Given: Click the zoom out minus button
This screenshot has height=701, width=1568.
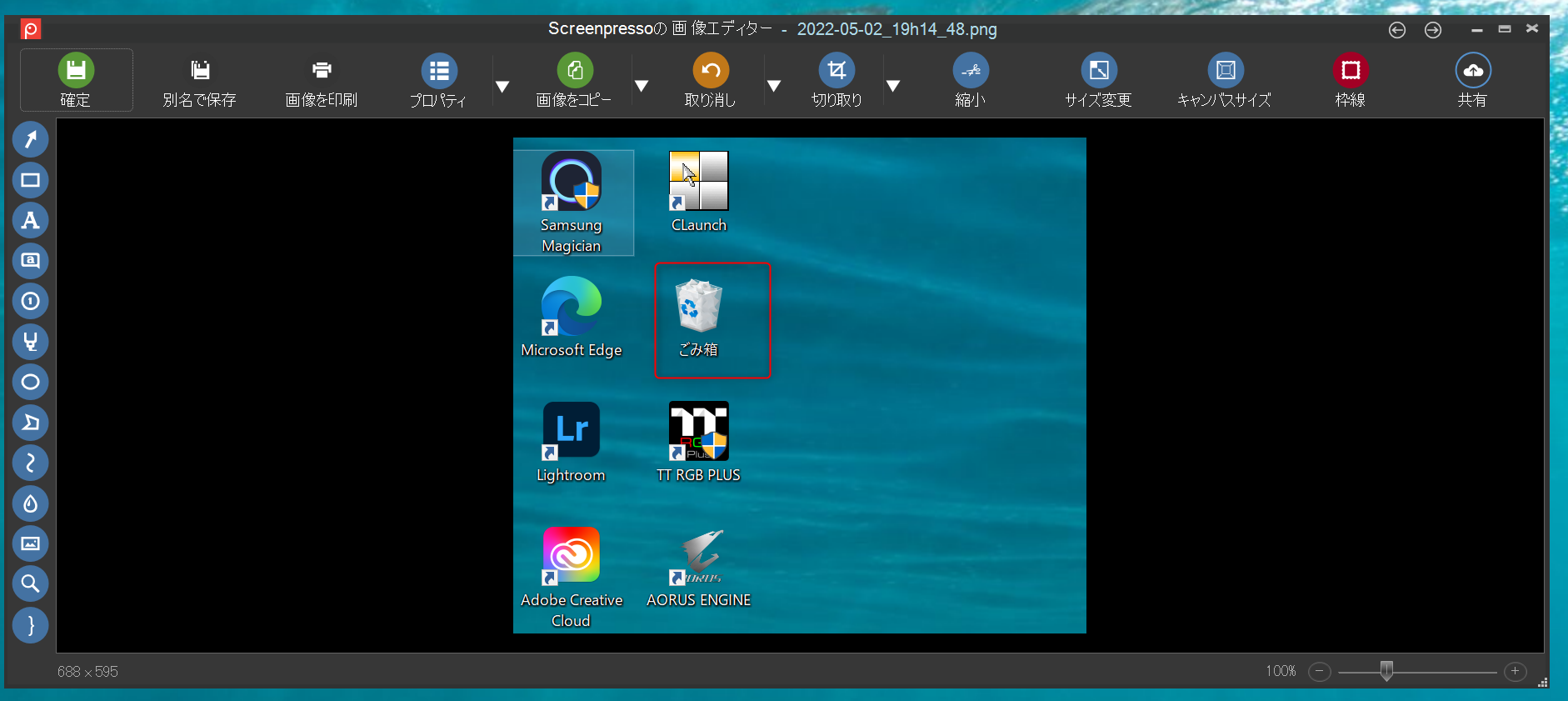Looking at the screenshot, I should [x=1320, y=671].
